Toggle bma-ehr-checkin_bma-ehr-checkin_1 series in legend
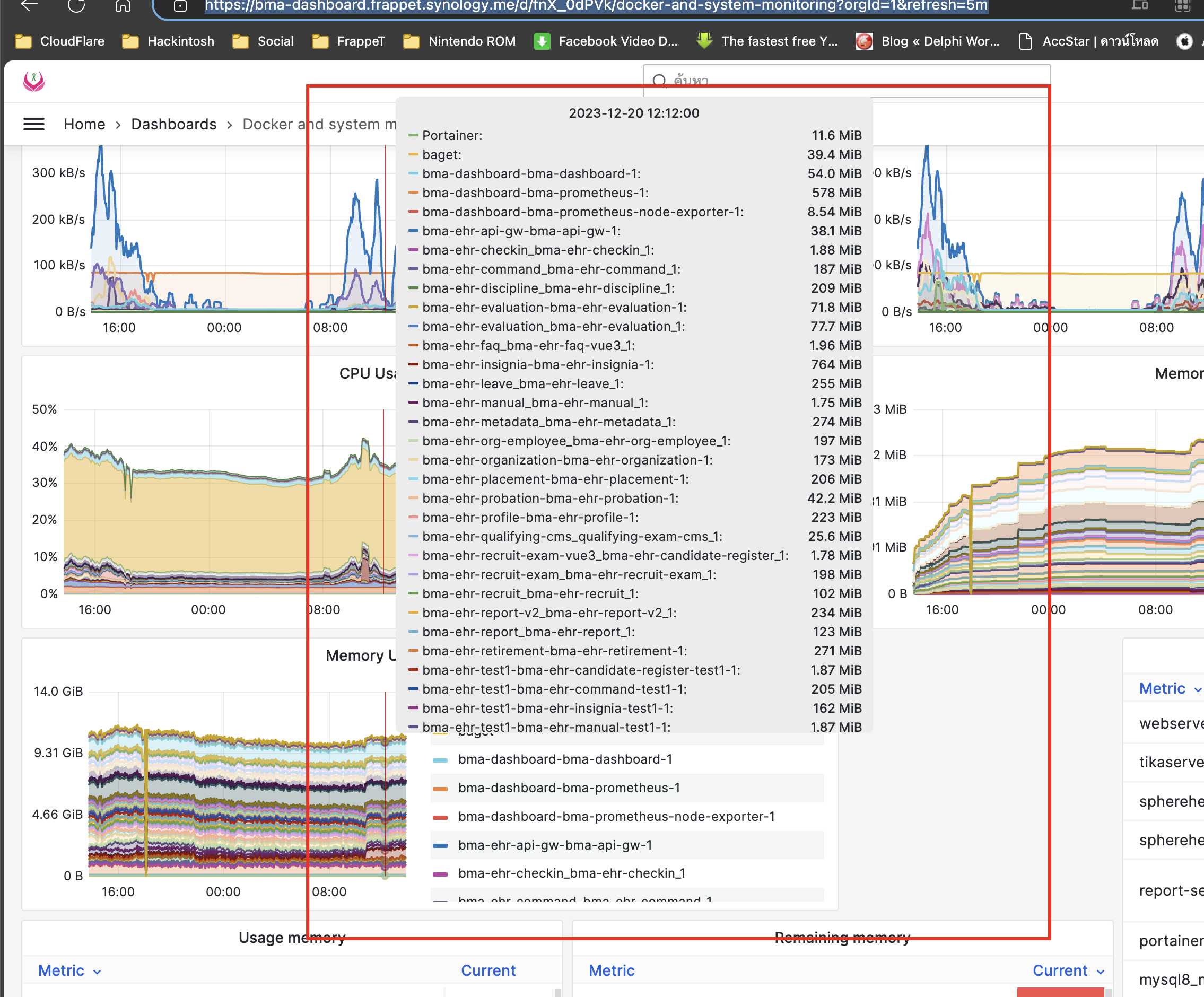The height and width of the screenshot is (997, 1204). [572, 873]
